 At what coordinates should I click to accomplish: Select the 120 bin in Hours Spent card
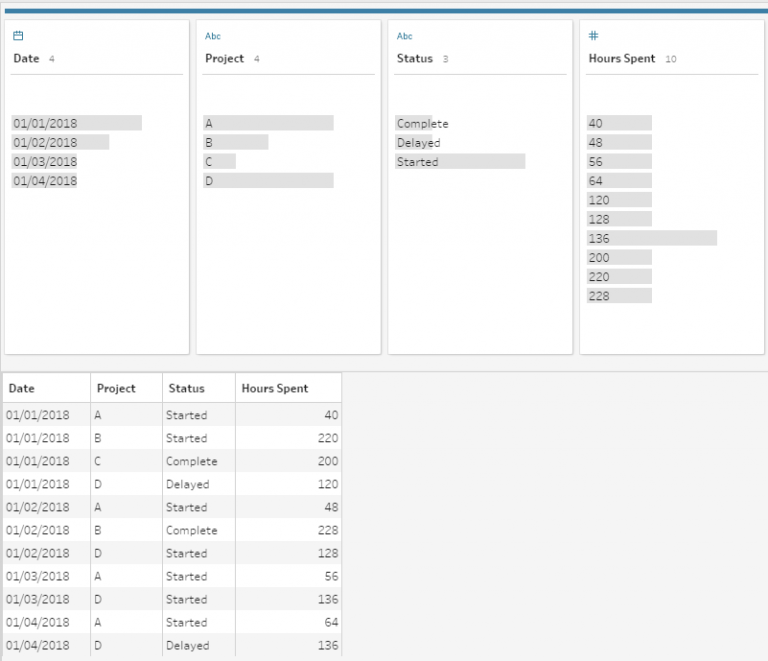tap(619, 200)
